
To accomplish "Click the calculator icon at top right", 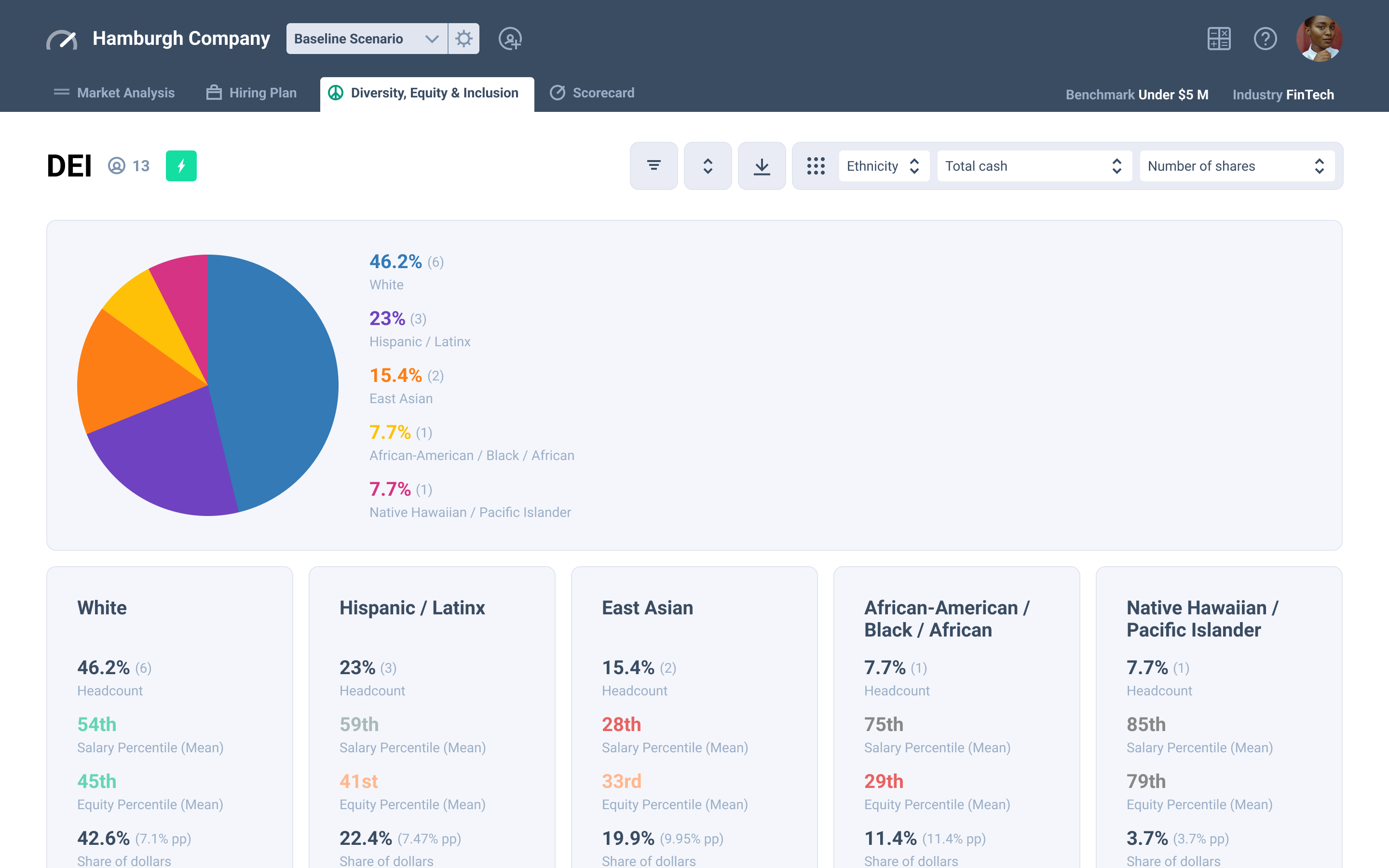I will (1220, 39).
